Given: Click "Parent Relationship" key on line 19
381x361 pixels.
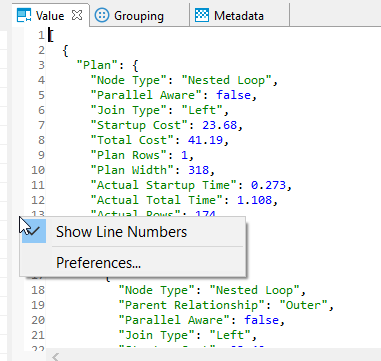Looking at the screenshot, I should (191, 305).
